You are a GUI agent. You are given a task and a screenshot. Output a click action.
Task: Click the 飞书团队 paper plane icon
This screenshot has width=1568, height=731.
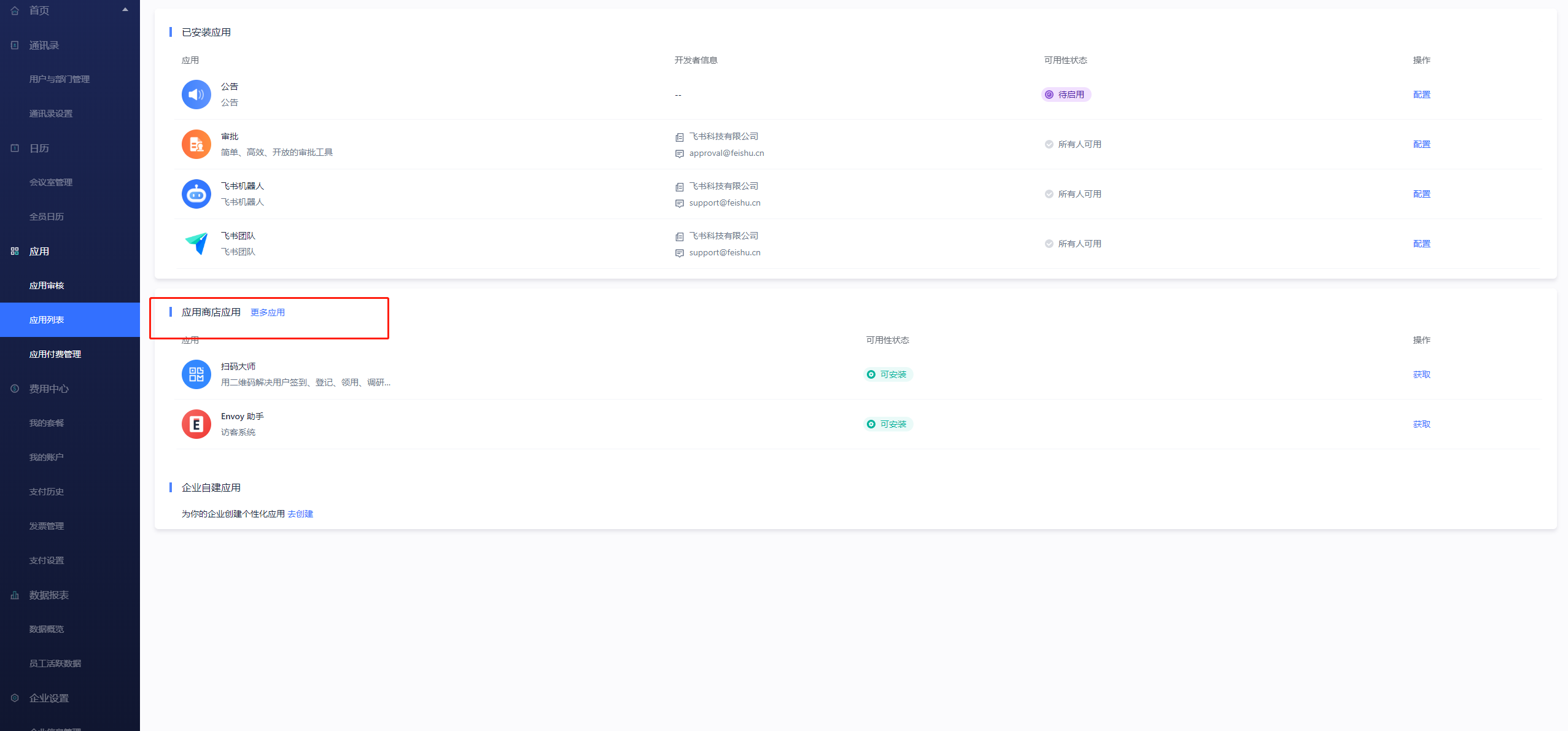[x=196, y=244]
